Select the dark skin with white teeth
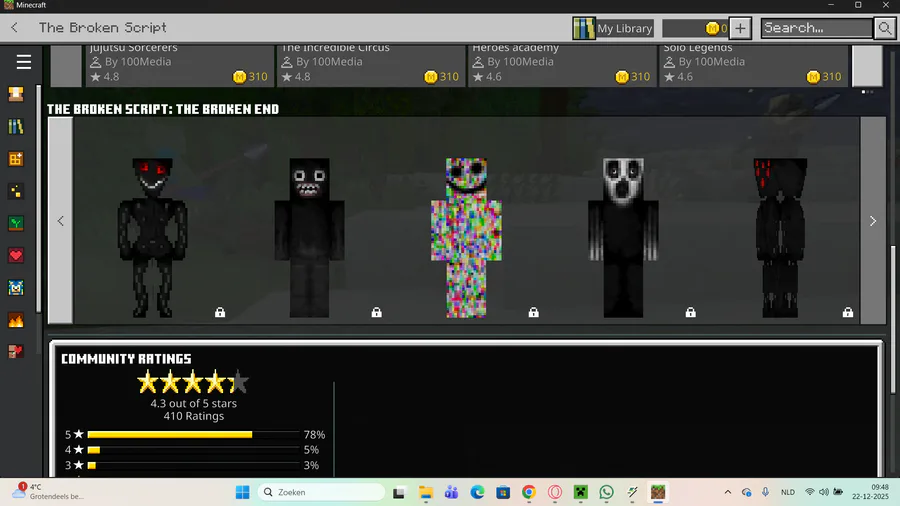Image resolution: width=900 pixels, height=506 pixels. pos(309,237)
